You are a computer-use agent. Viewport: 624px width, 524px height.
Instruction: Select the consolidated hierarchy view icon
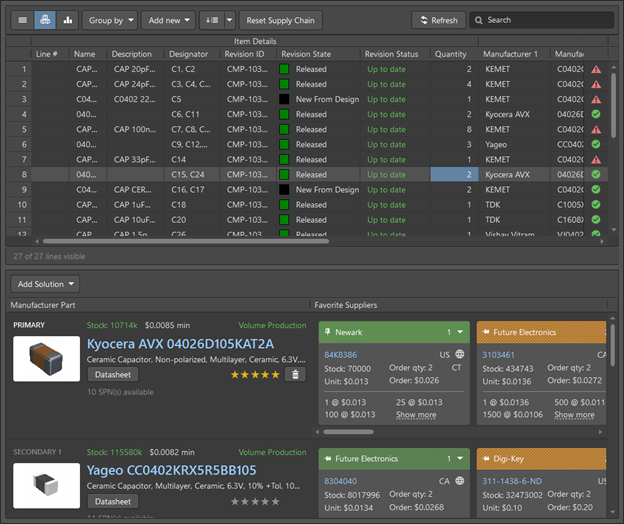(45, 20)
